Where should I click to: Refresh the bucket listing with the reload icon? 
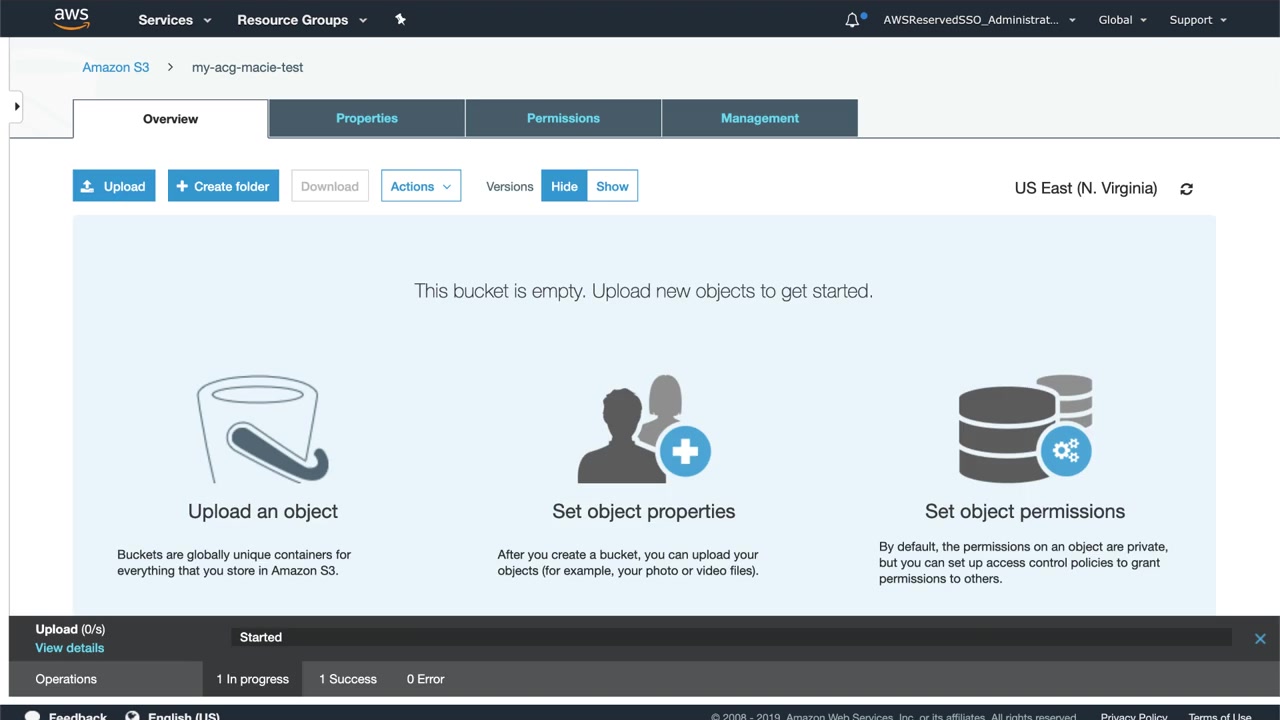coord(1186,189)
